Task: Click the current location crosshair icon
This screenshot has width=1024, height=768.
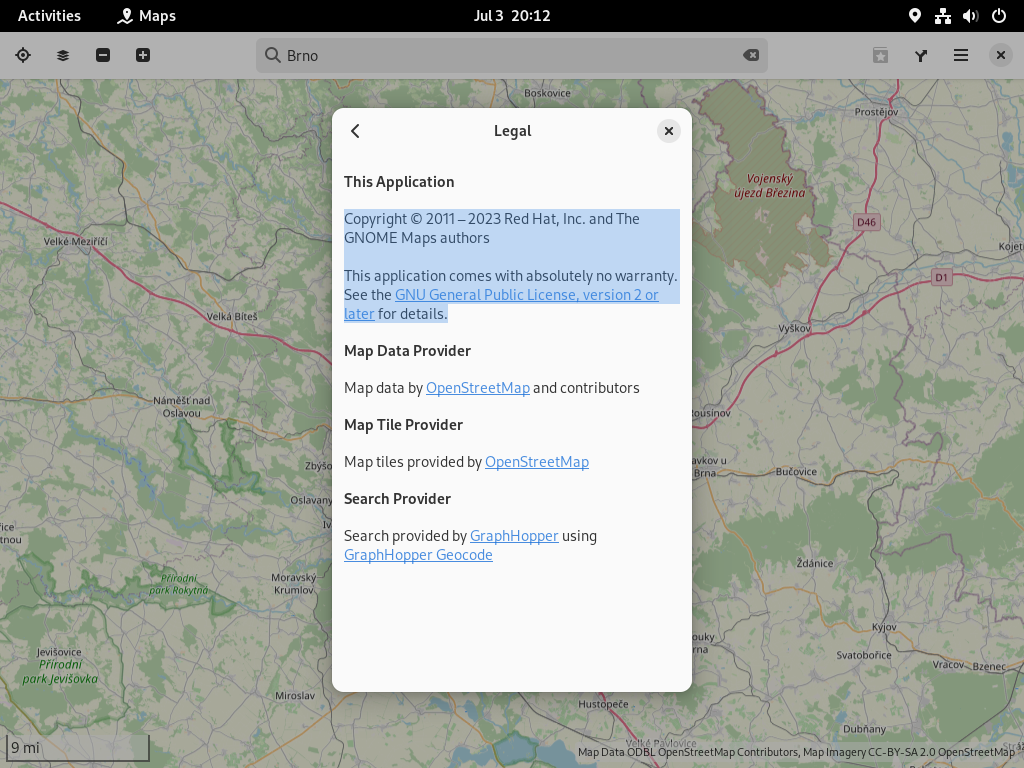Action: point(23,56)
